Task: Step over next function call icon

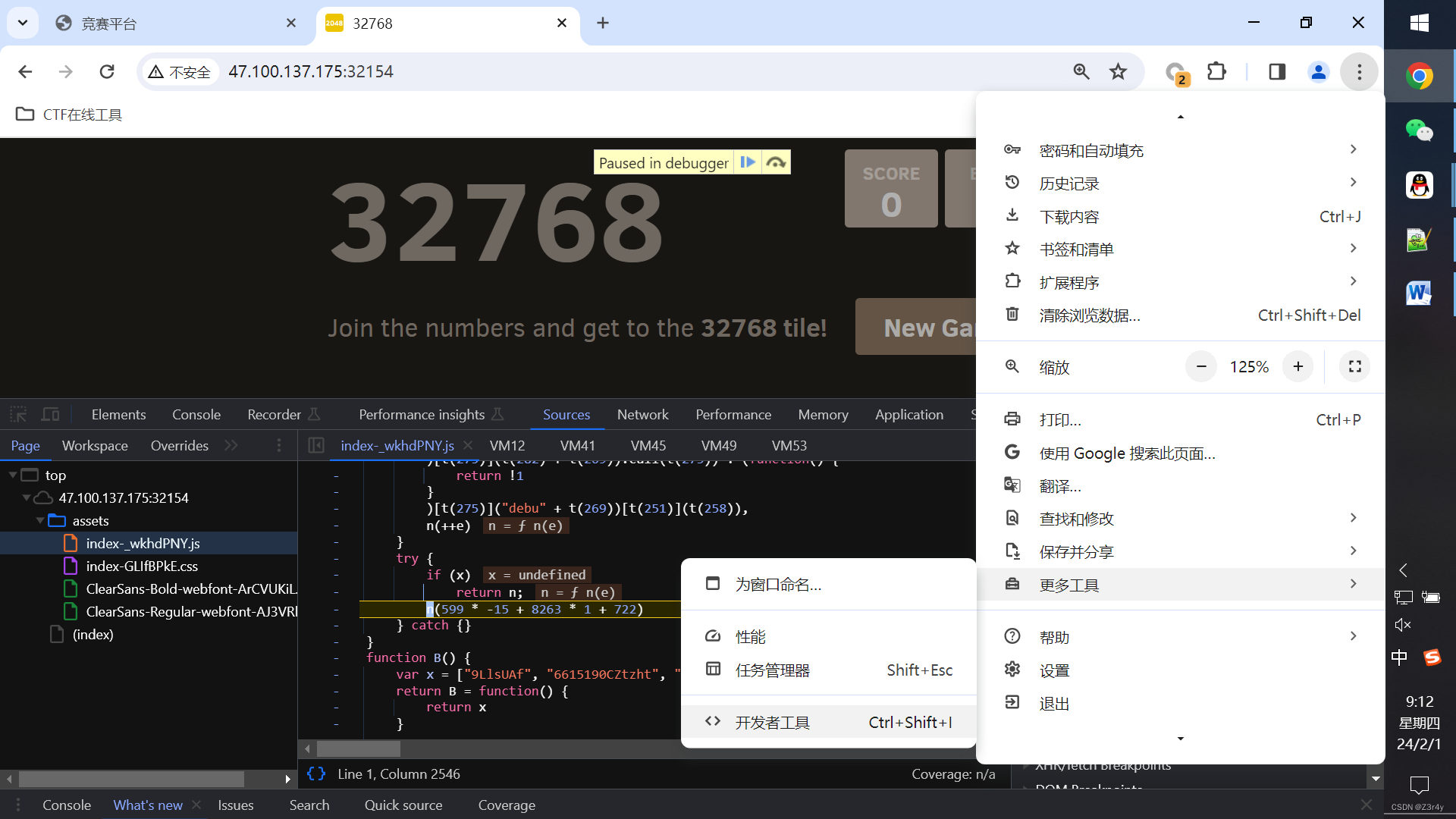Action: [x=776, y=162]
